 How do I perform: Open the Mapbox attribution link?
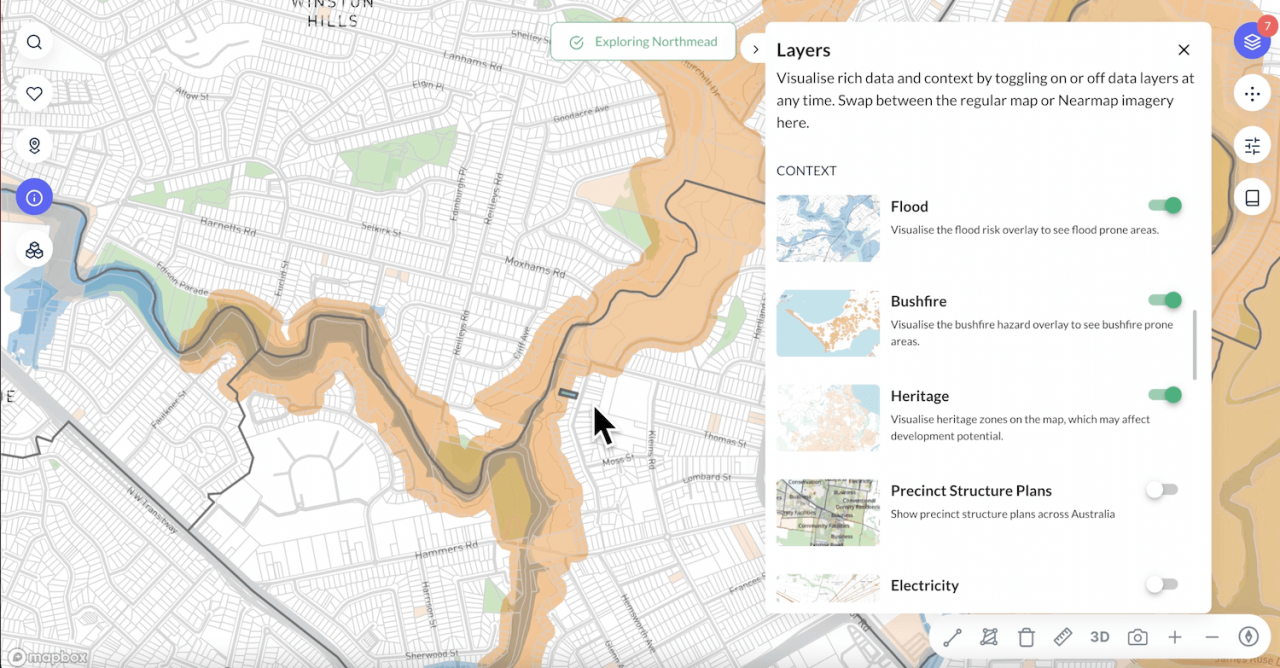47,657
